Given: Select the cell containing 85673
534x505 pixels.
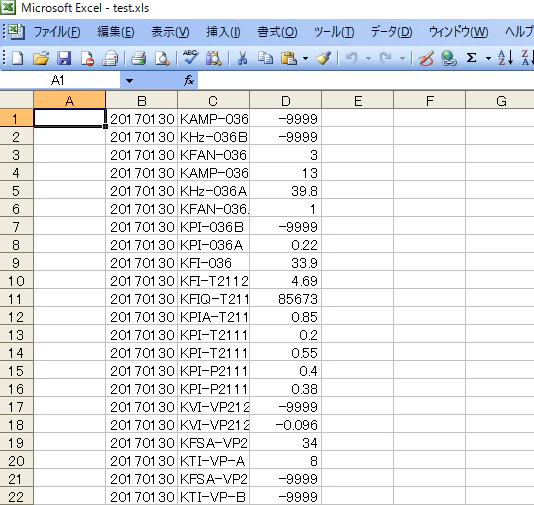Looking at the screenshot, I should [285, 299].
